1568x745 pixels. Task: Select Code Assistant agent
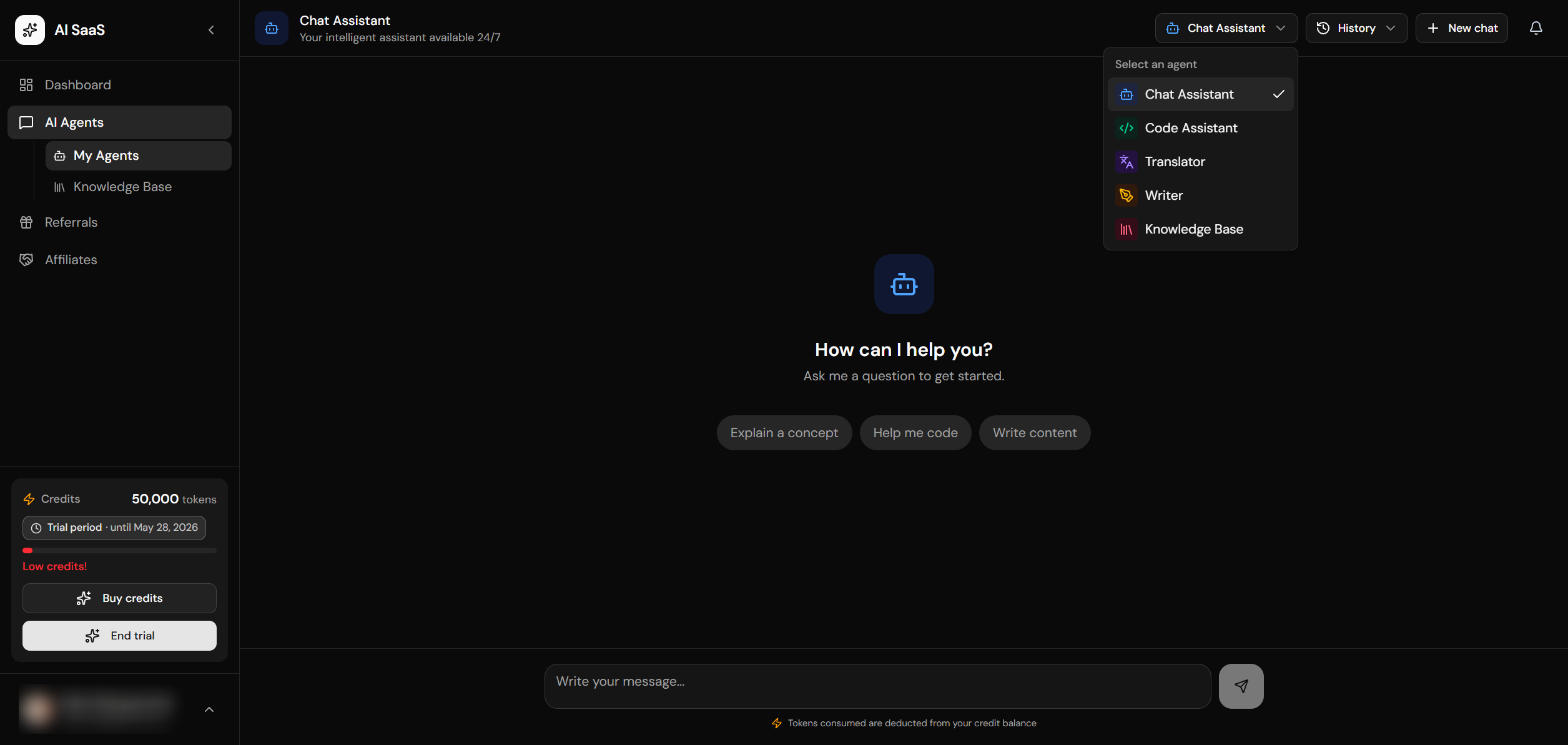point(1201,128)
